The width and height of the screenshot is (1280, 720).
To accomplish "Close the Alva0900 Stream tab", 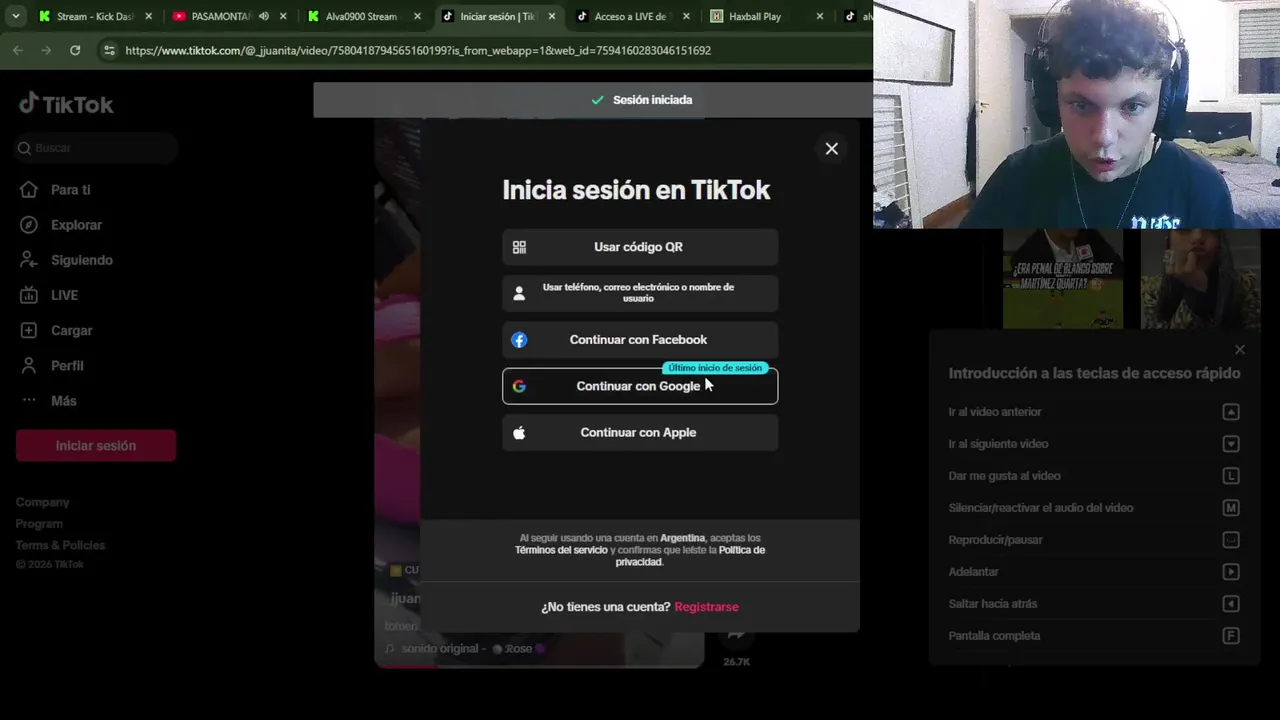I will click(417, 16).
